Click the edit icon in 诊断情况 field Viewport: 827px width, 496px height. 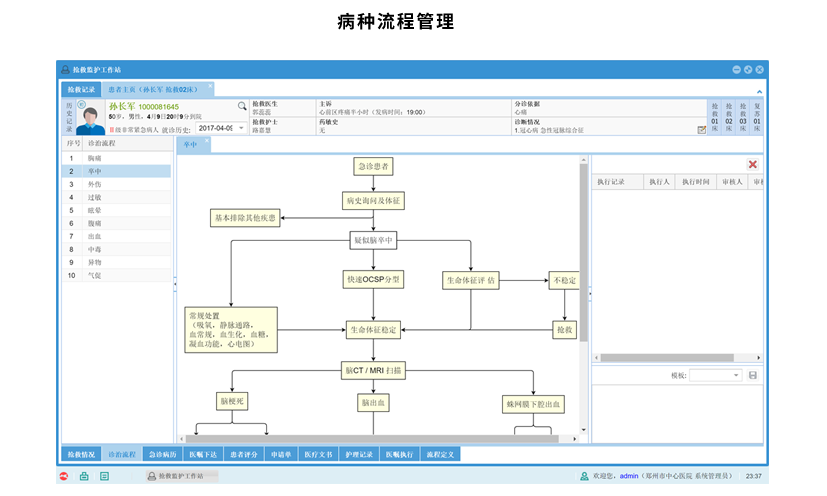point(701,130)
